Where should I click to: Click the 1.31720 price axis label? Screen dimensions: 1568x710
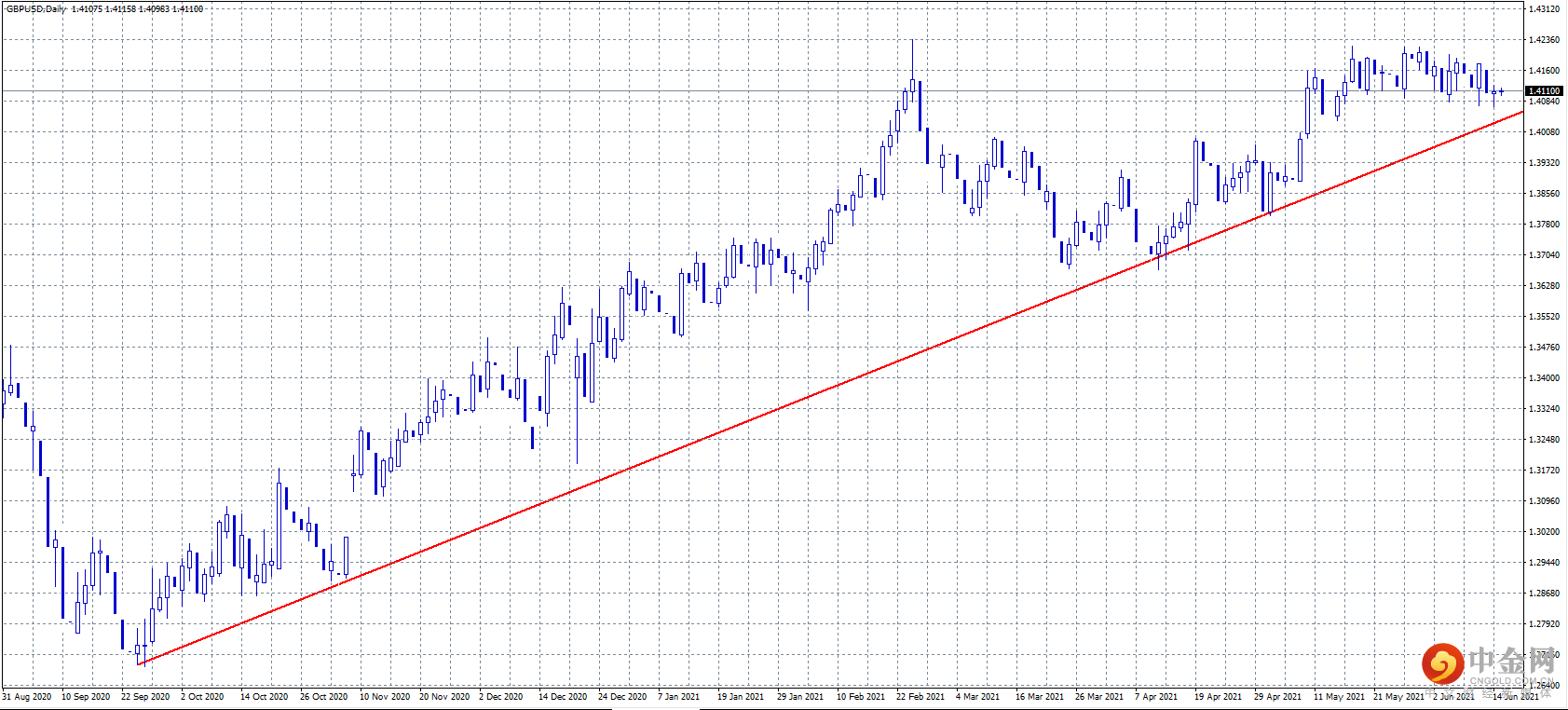tap(1545, 471)
